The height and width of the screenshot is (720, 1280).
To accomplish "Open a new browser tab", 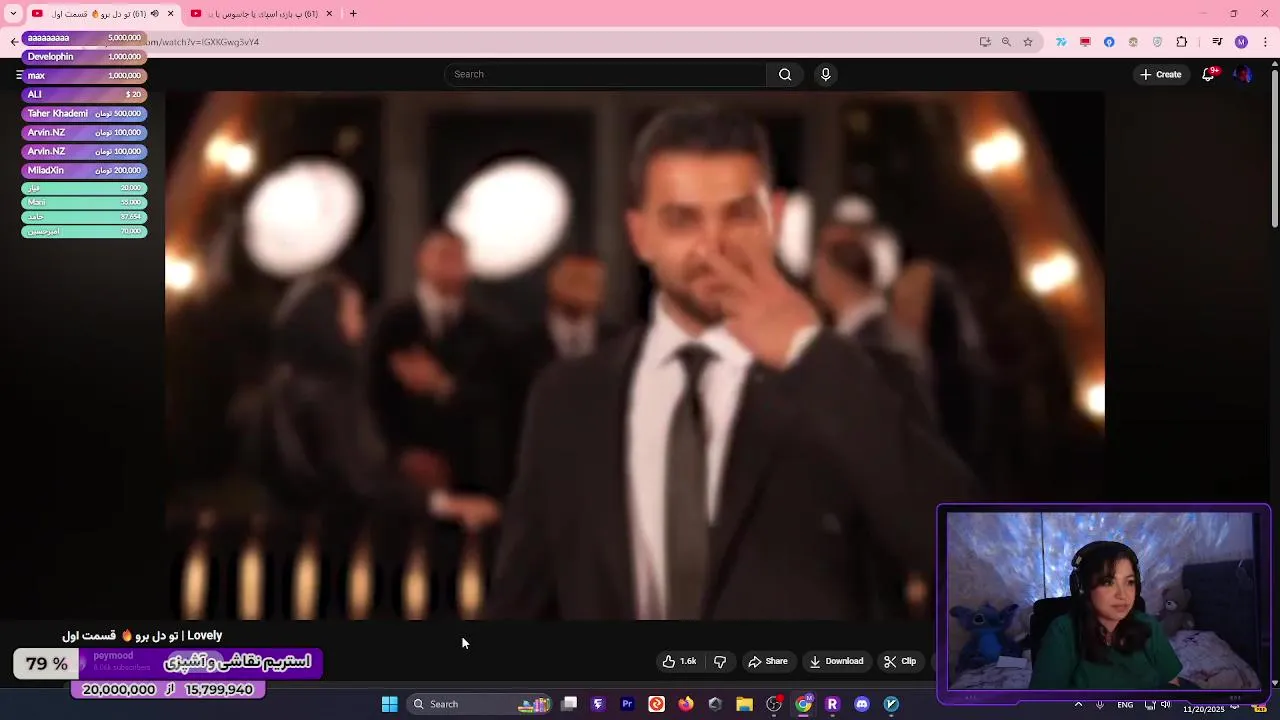I will coord(353,14).
